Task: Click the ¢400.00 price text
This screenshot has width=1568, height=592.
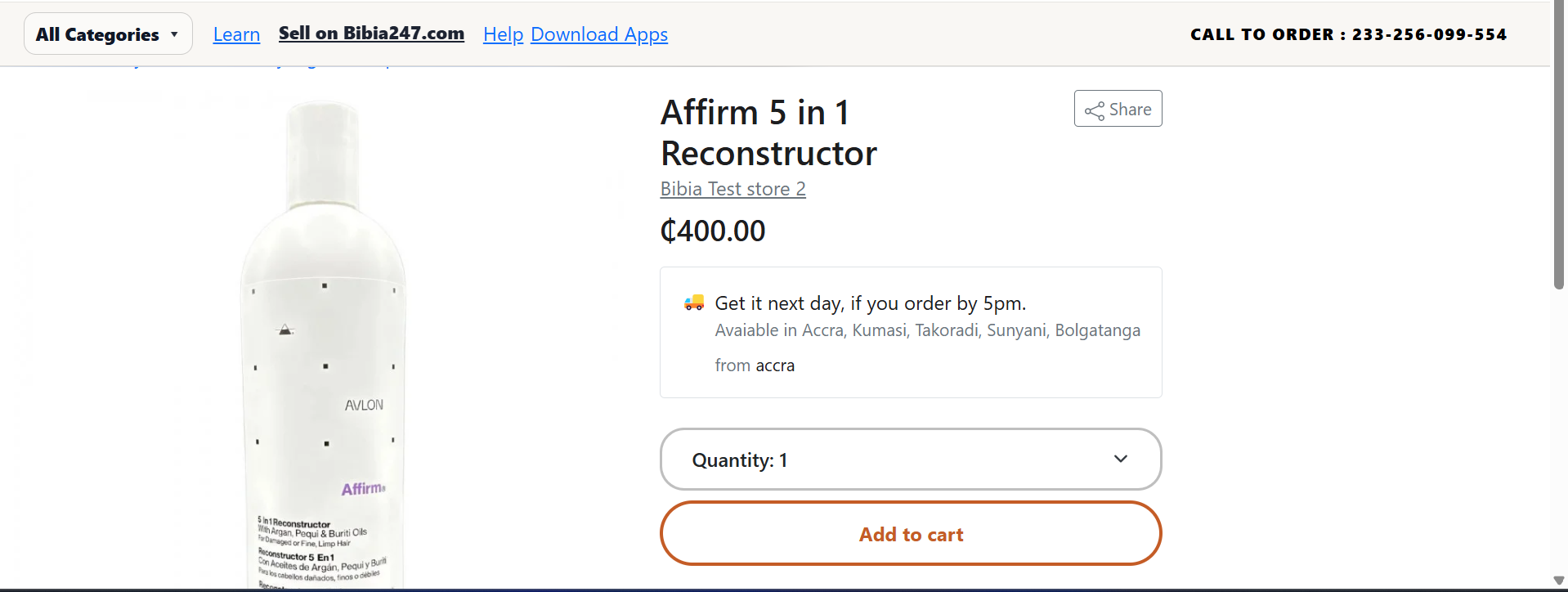Action: (712, 231)
